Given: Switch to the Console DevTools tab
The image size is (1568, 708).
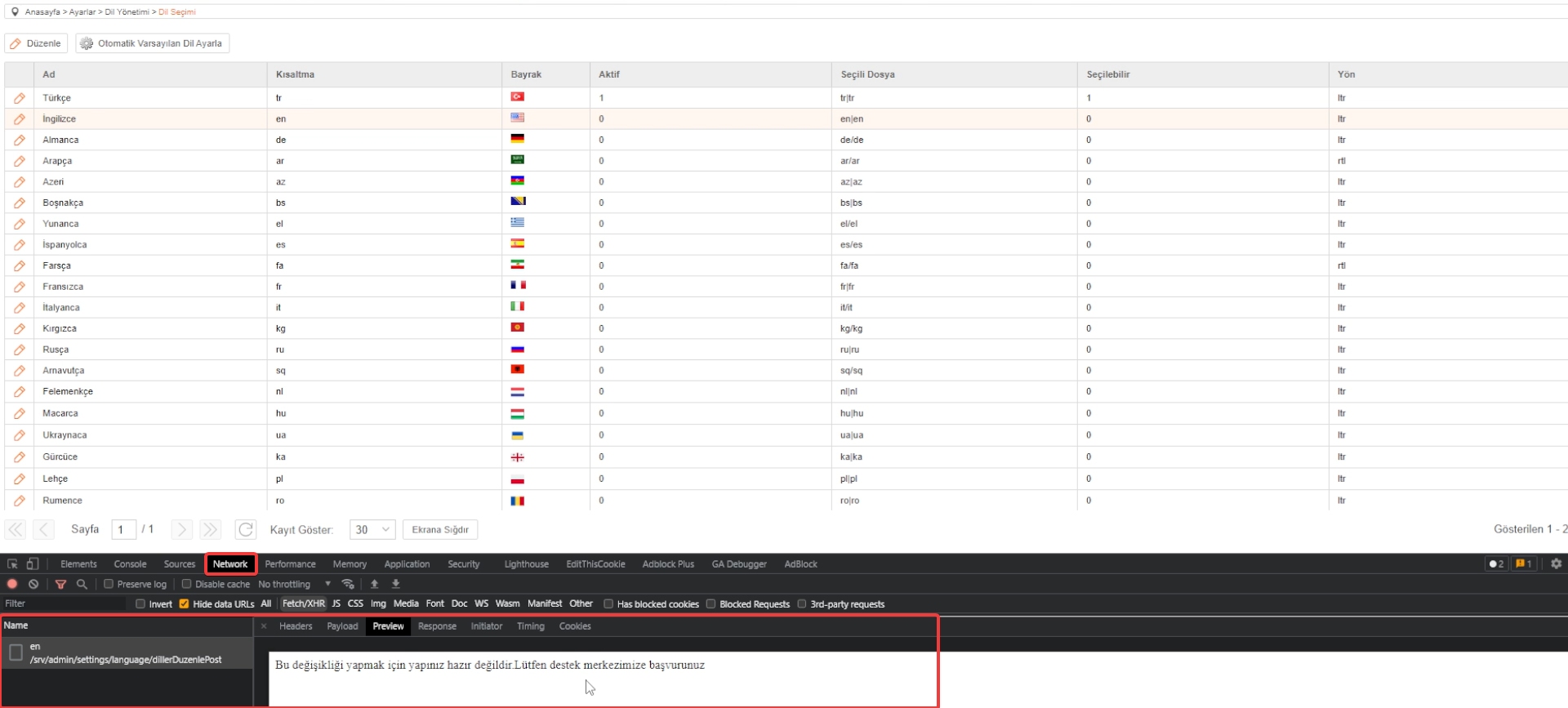Looking at the screenshot, I should [x=131, y=564].
